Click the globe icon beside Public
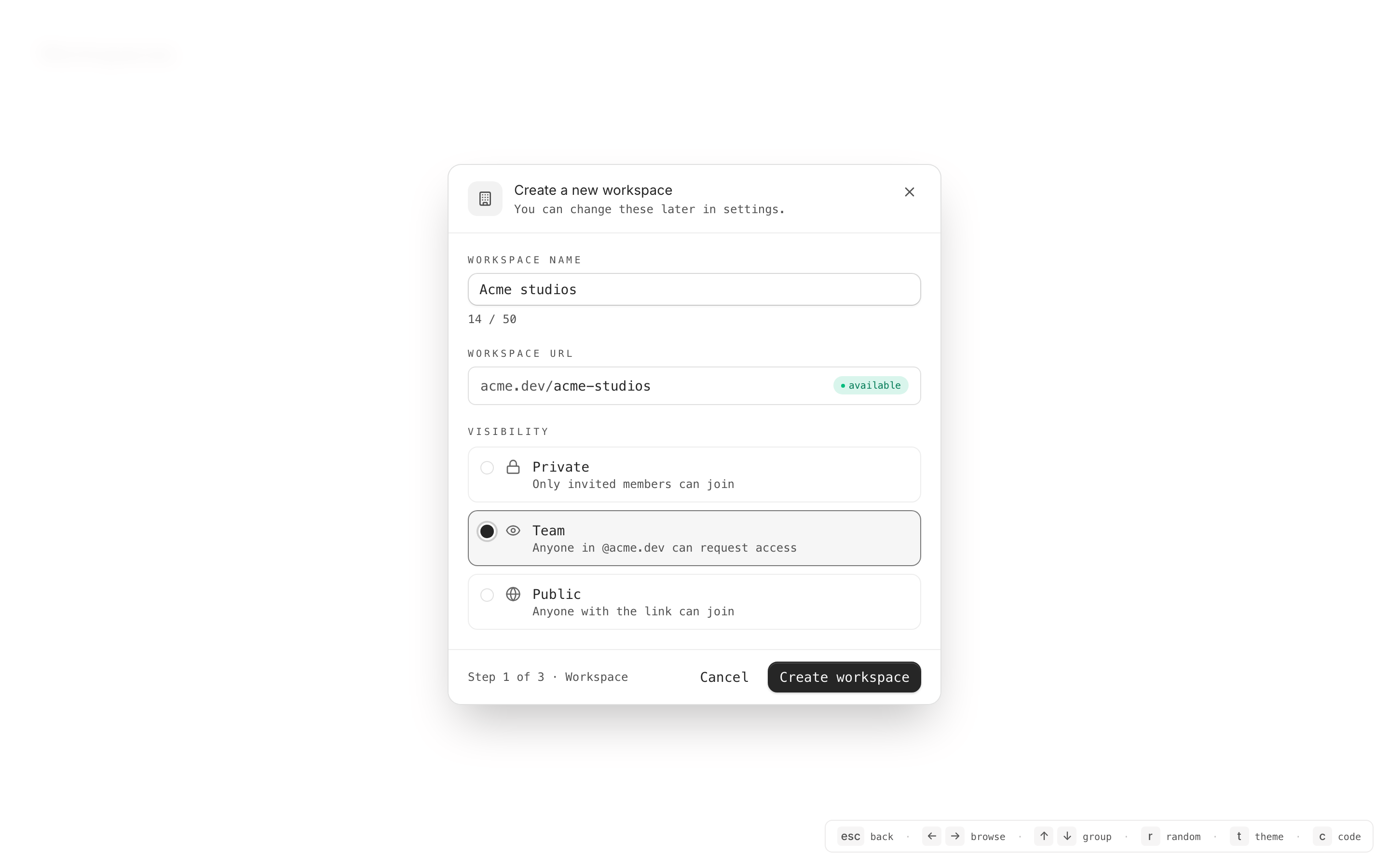 (513, 594)
